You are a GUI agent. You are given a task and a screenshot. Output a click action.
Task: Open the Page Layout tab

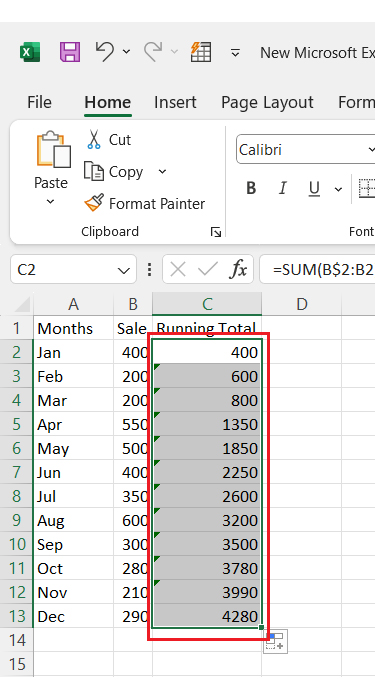coord(267,102)
